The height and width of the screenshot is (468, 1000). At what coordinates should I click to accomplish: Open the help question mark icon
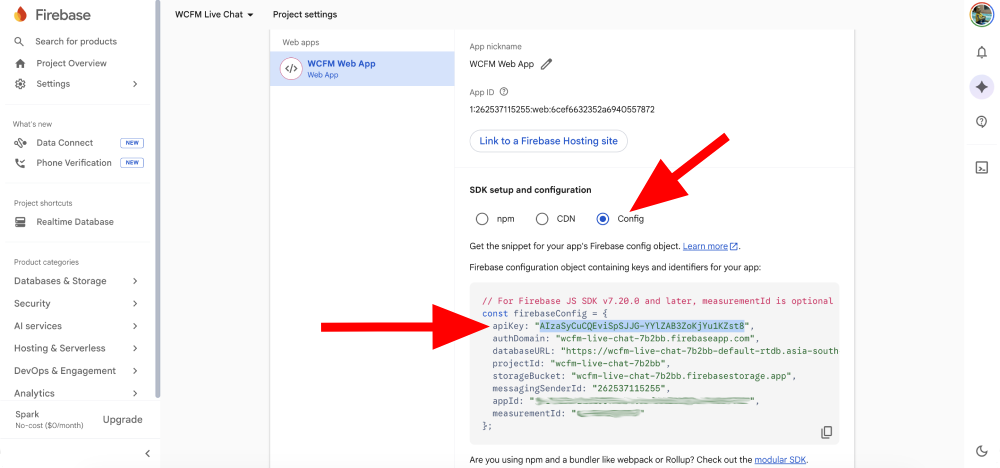[981, 121]
